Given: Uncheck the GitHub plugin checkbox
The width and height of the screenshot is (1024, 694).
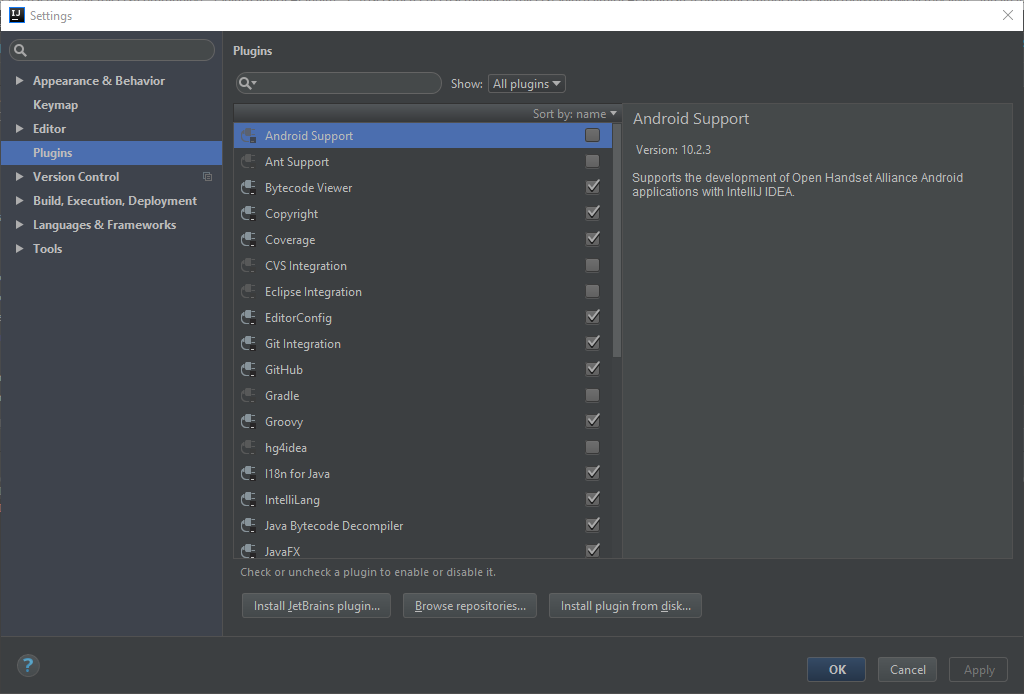Looking at the screenshot, I should [x=592, y=369].
